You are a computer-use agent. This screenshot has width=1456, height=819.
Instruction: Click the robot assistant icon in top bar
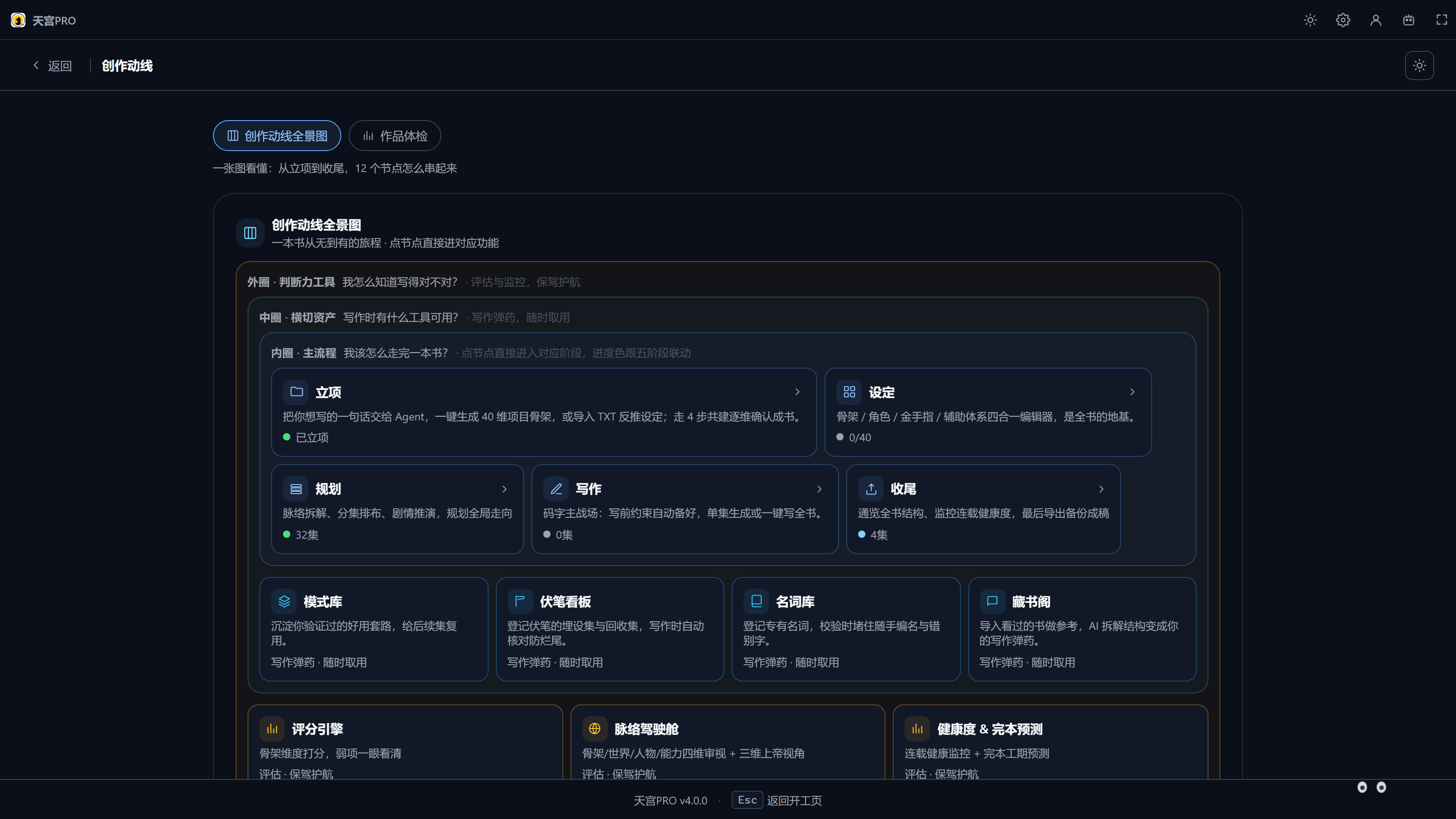point(1409,20)
